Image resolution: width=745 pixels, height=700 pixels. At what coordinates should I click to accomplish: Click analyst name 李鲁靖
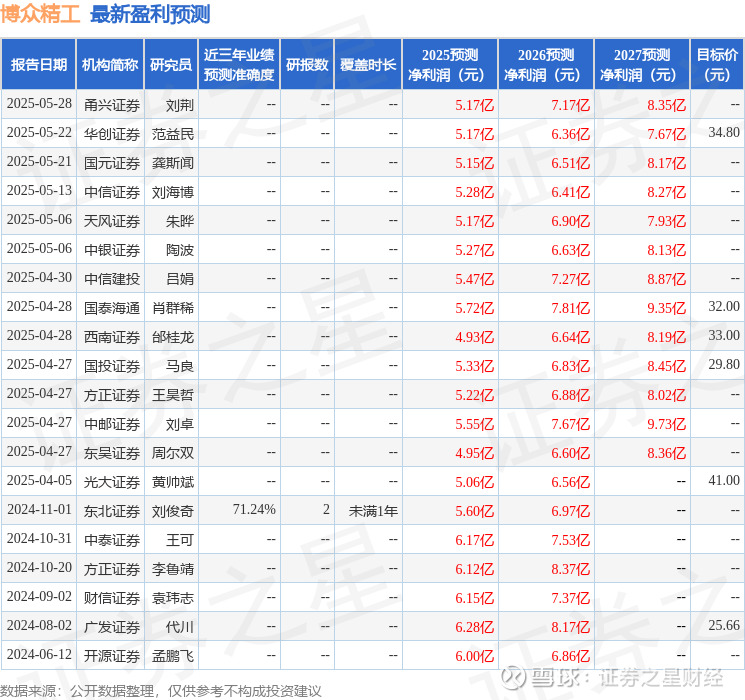[x=173, y=569]
